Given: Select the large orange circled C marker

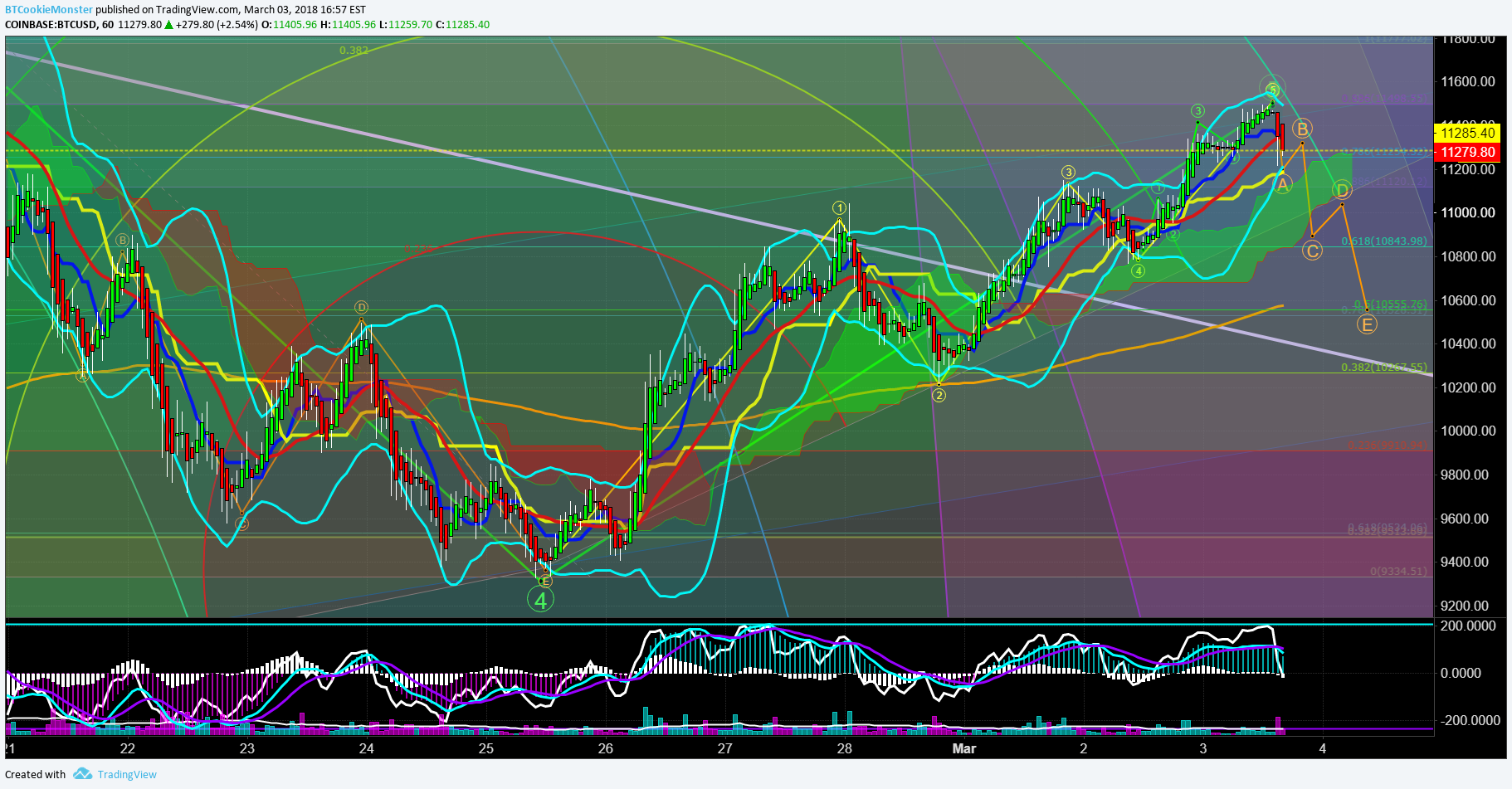Looking at the screenshot, I should (x=1312, y=251).
